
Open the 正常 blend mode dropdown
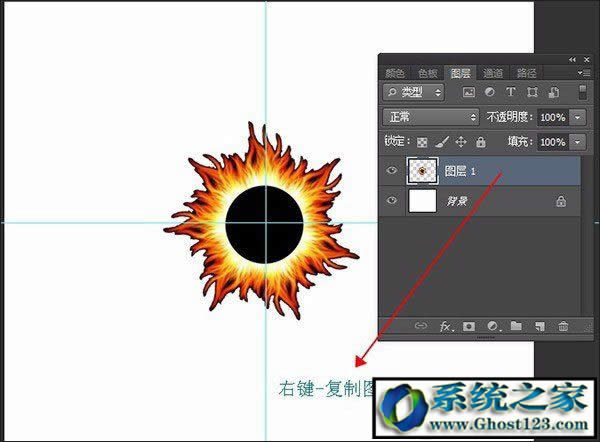(431, 117)
